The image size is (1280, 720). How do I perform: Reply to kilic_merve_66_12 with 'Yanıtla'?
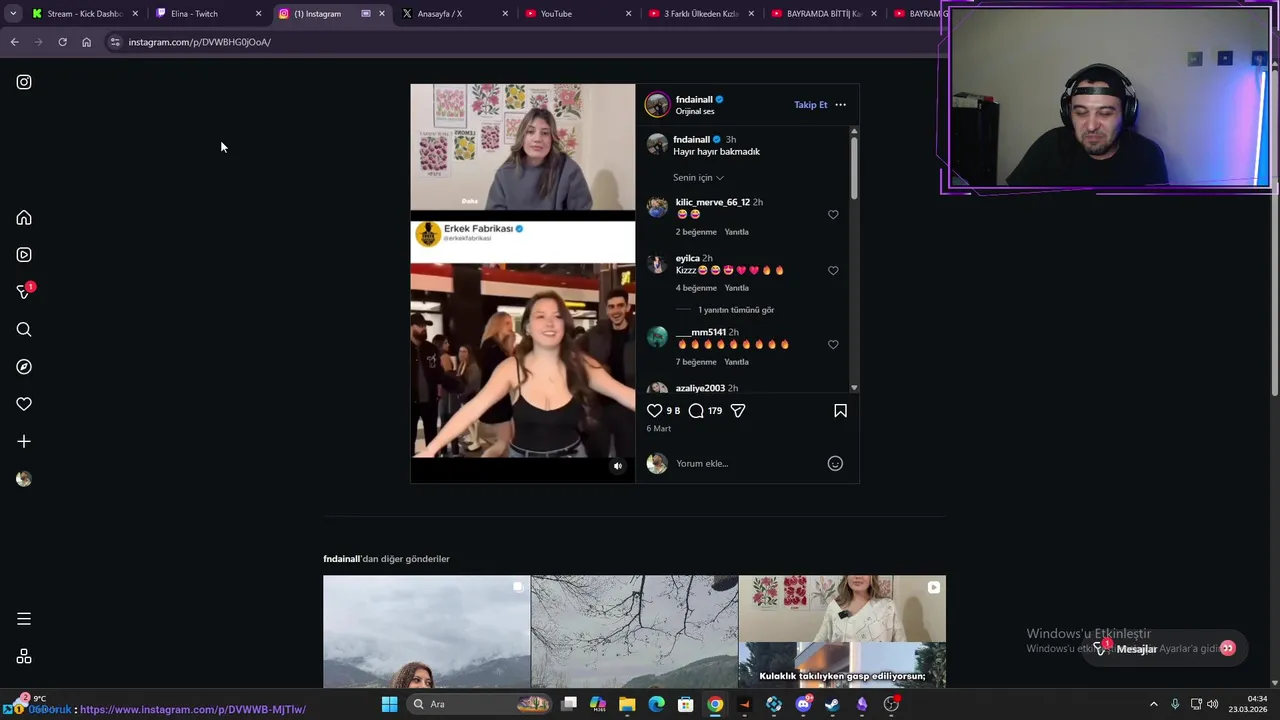pos(736,232)
